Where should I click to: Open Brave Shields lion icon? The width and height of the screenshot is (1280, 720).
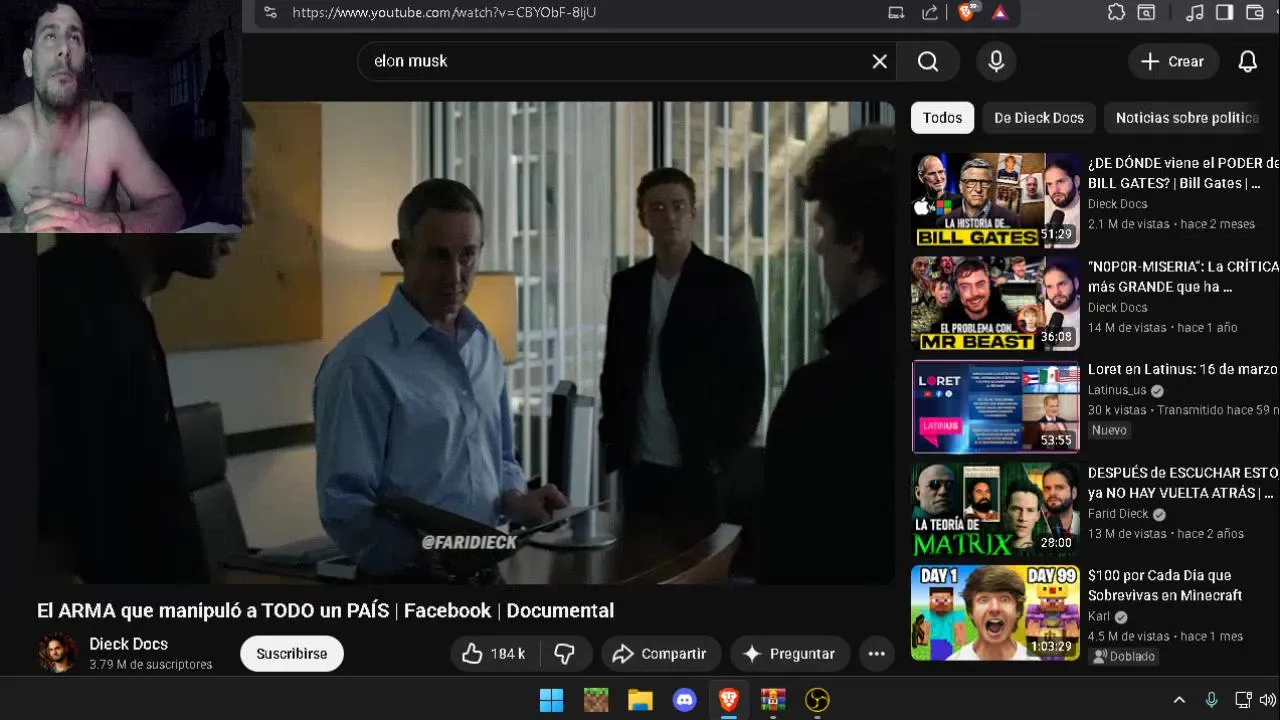point(966,12)
